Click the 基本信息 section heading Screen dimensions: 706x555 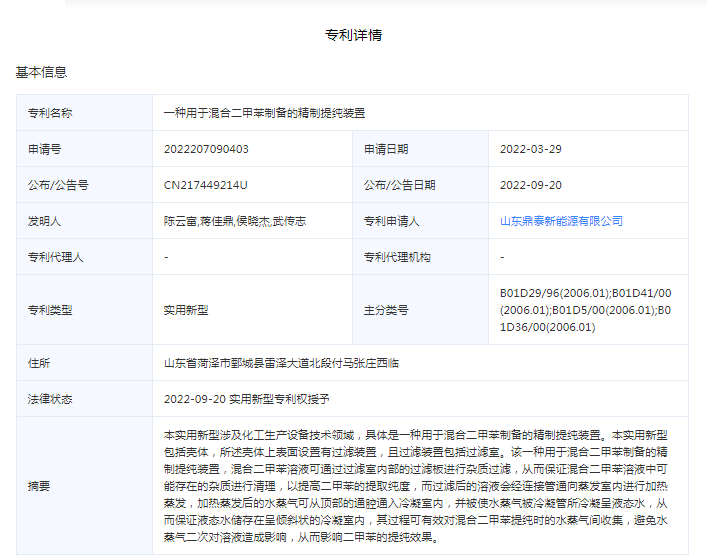[41, 72]
